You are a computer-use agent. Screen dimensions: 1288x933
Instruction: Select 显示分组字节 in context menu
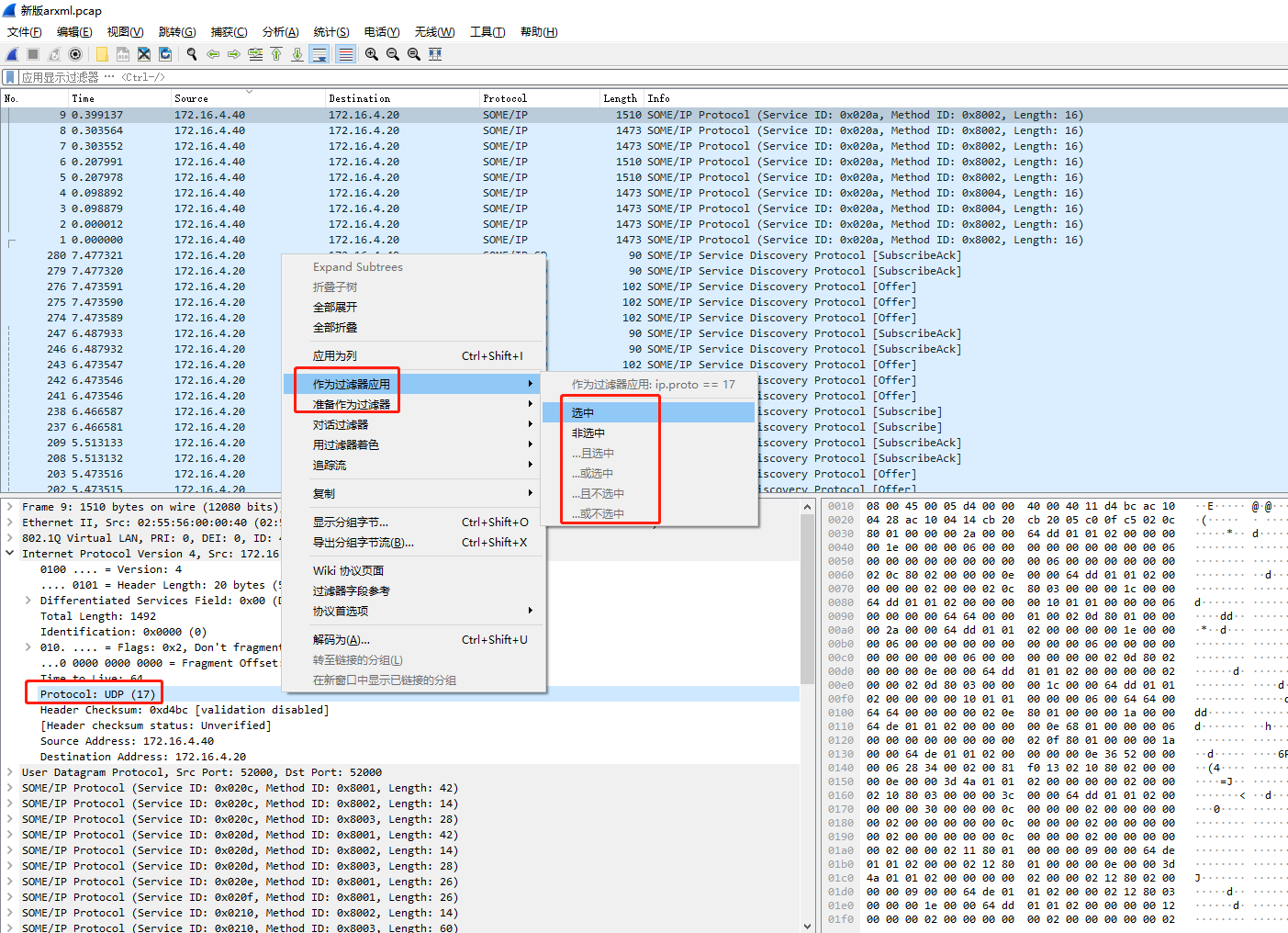[x=414, y=522]
